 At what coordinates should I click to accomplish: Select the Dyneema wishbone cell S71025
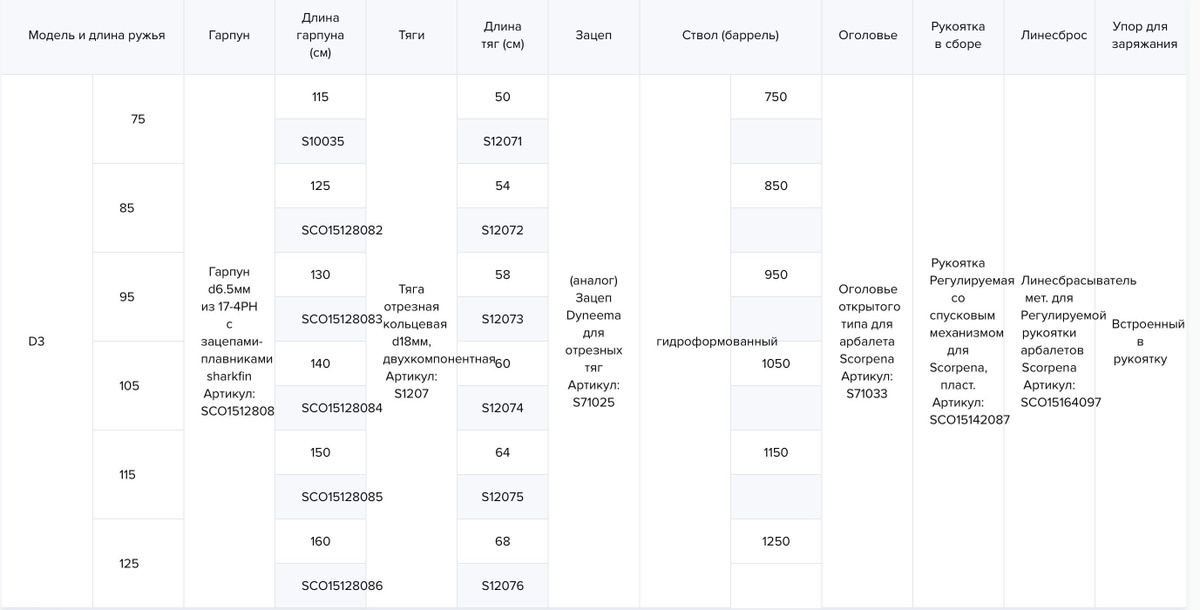(594, 341)
